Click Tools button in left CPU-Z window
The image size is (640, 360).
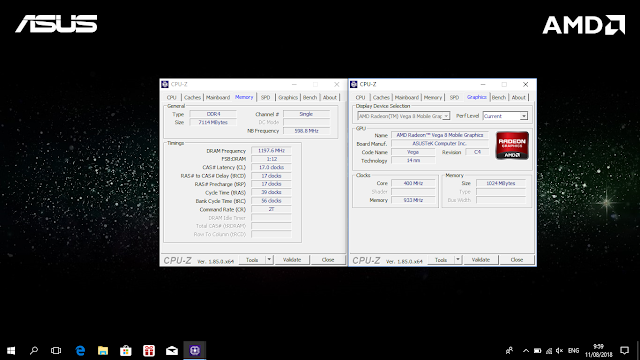(252, 260)
